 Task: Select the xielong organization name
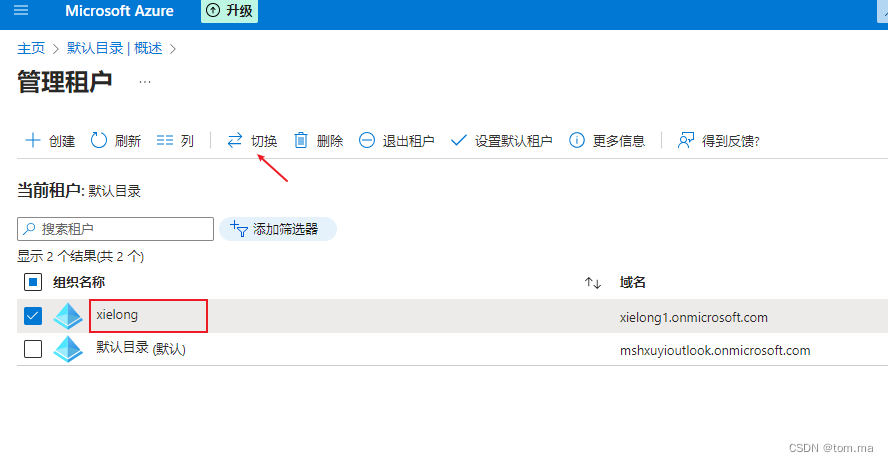(x=117, y=315)
